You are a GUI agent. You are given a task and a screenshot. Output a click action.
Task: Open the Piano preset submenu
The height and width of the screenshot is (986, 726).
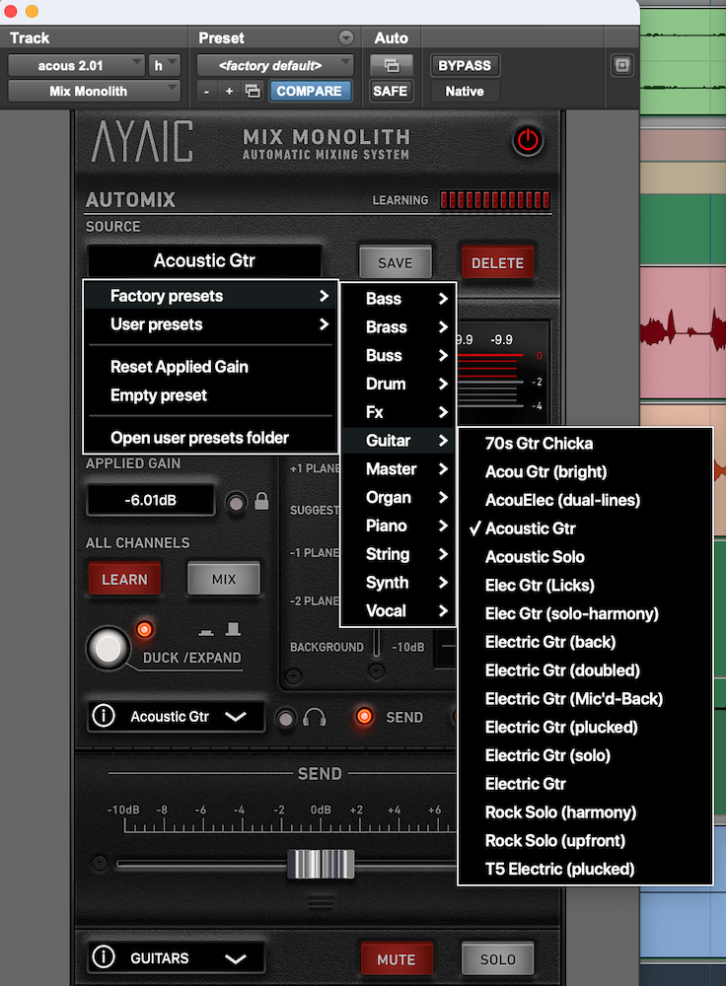pos(399,526)
